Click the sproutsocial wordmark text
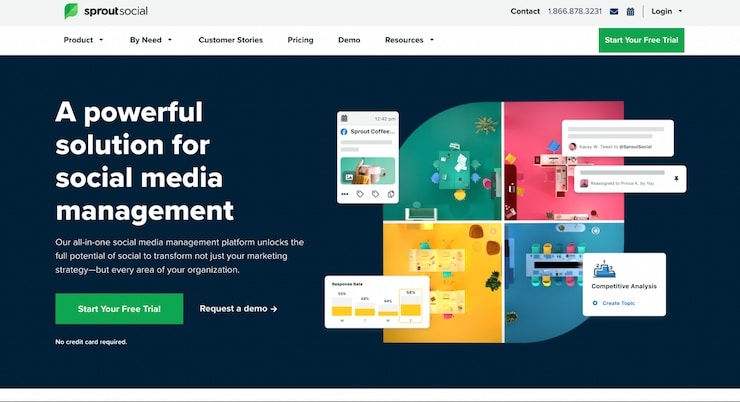 (116, 11)
